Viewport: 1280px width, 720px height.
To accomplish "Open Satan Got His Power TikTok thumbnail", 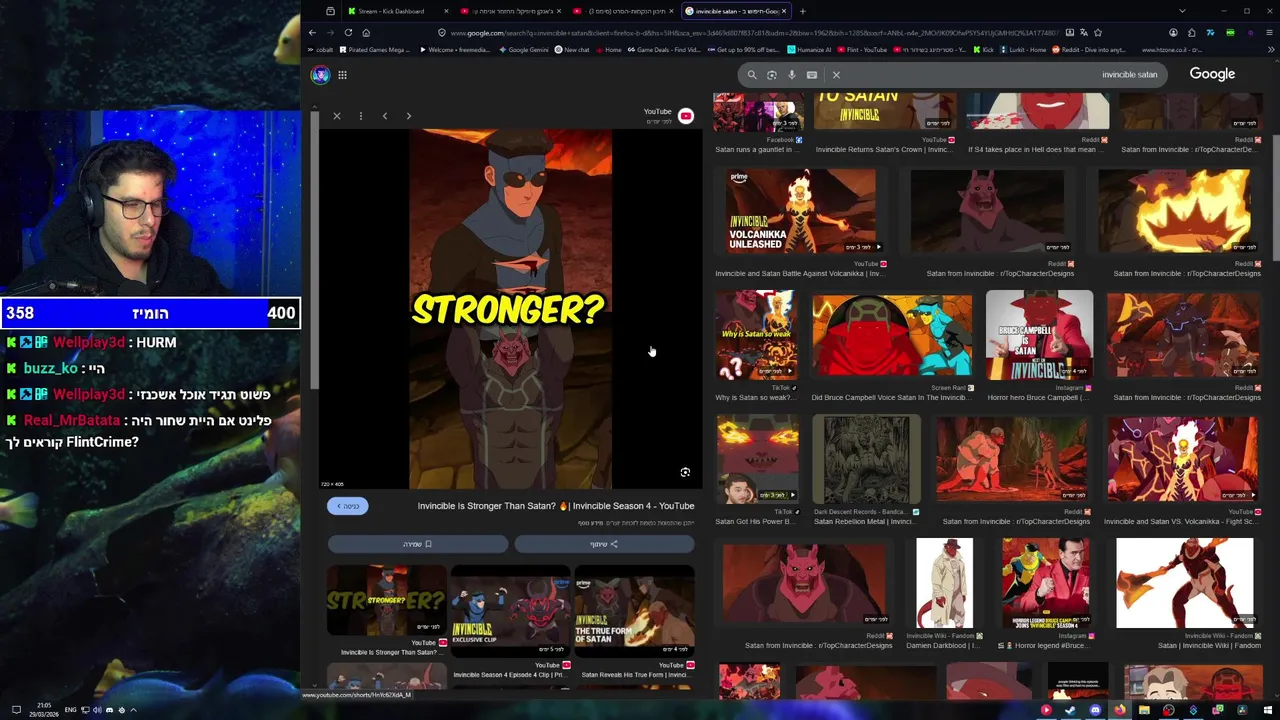I will tap(757, 460).
